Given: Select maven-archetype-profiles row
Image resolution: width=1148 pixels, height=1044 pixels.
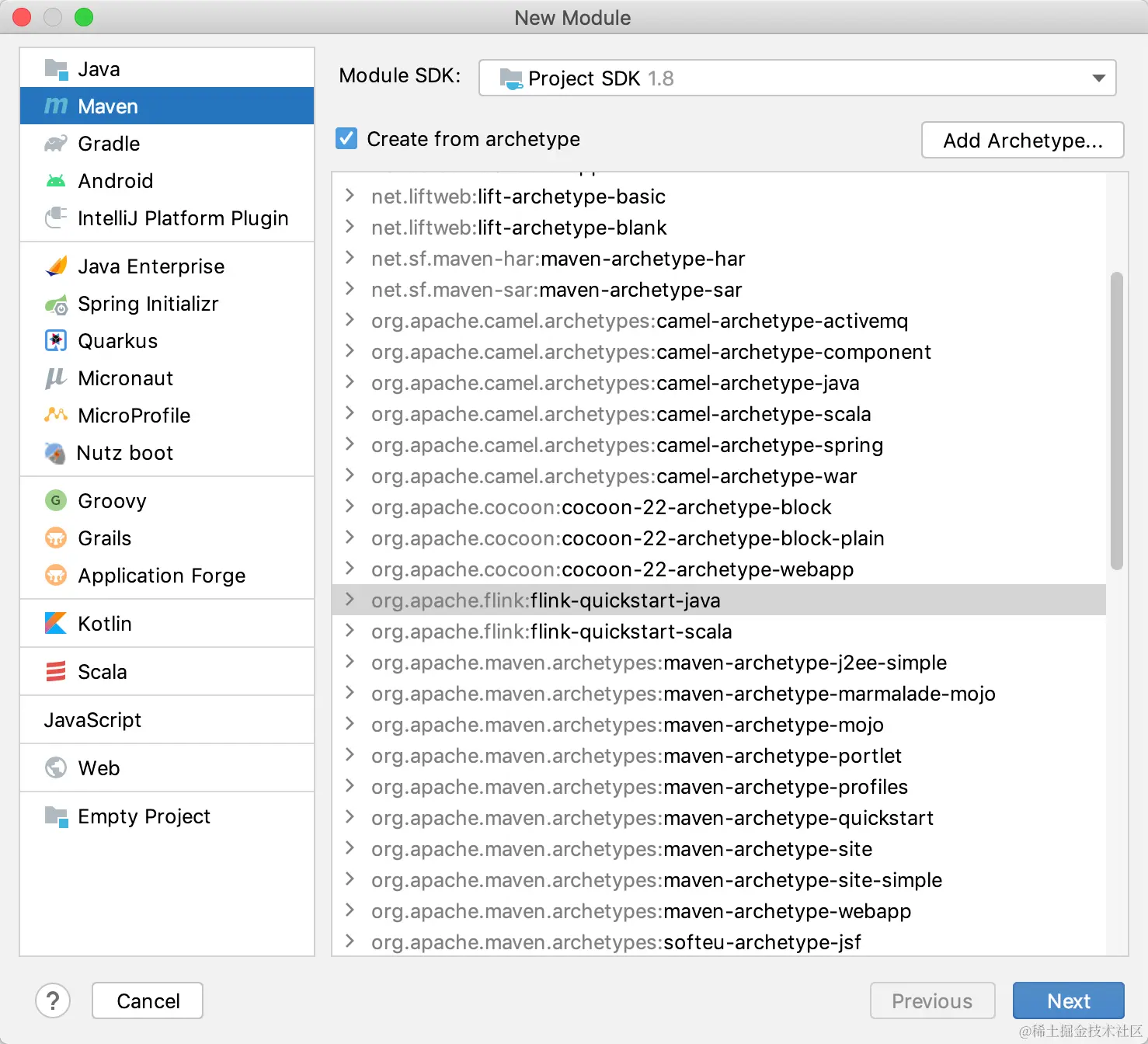Looking at the screenshot, I should point(718,787).
